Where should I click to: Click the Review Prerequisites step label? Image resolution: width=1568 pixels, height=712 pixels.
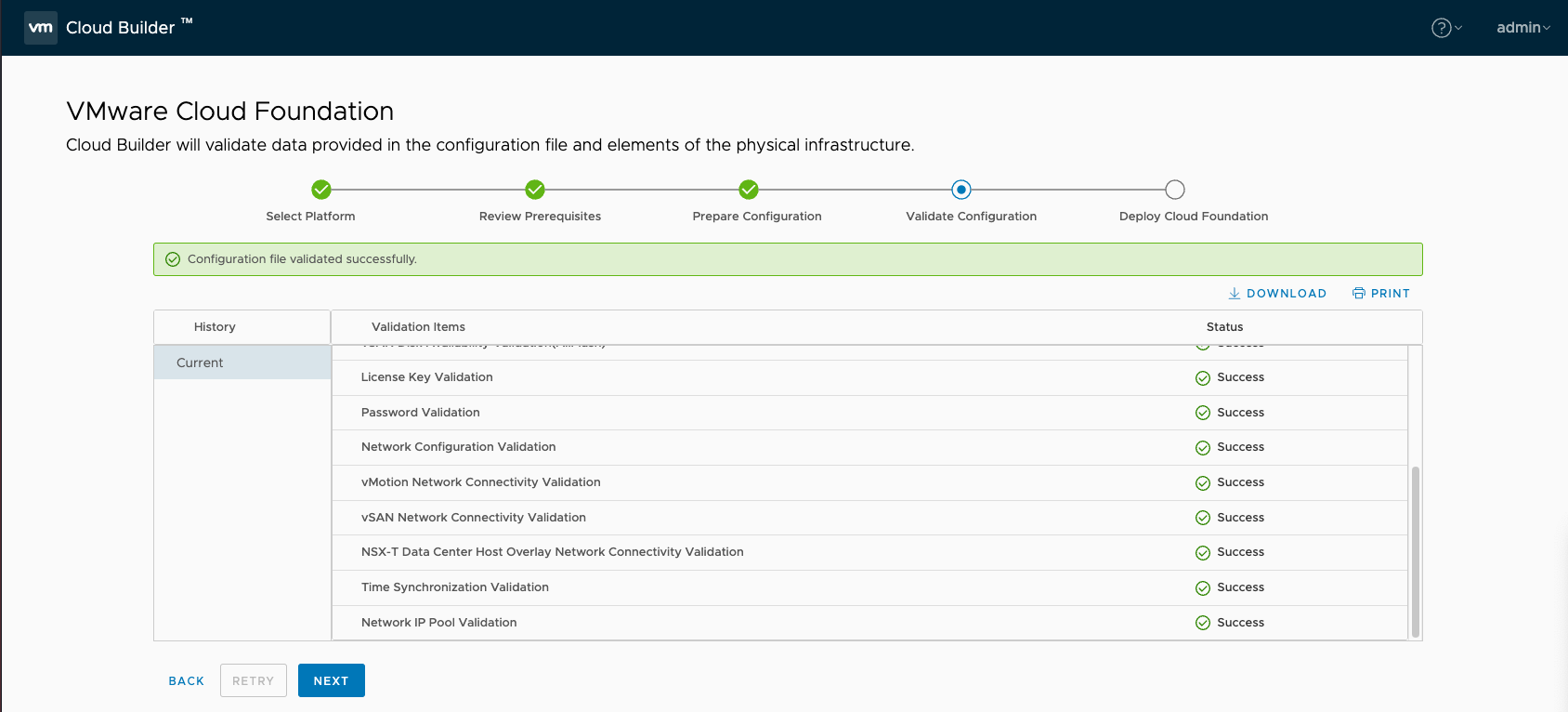tap(540, 217)
